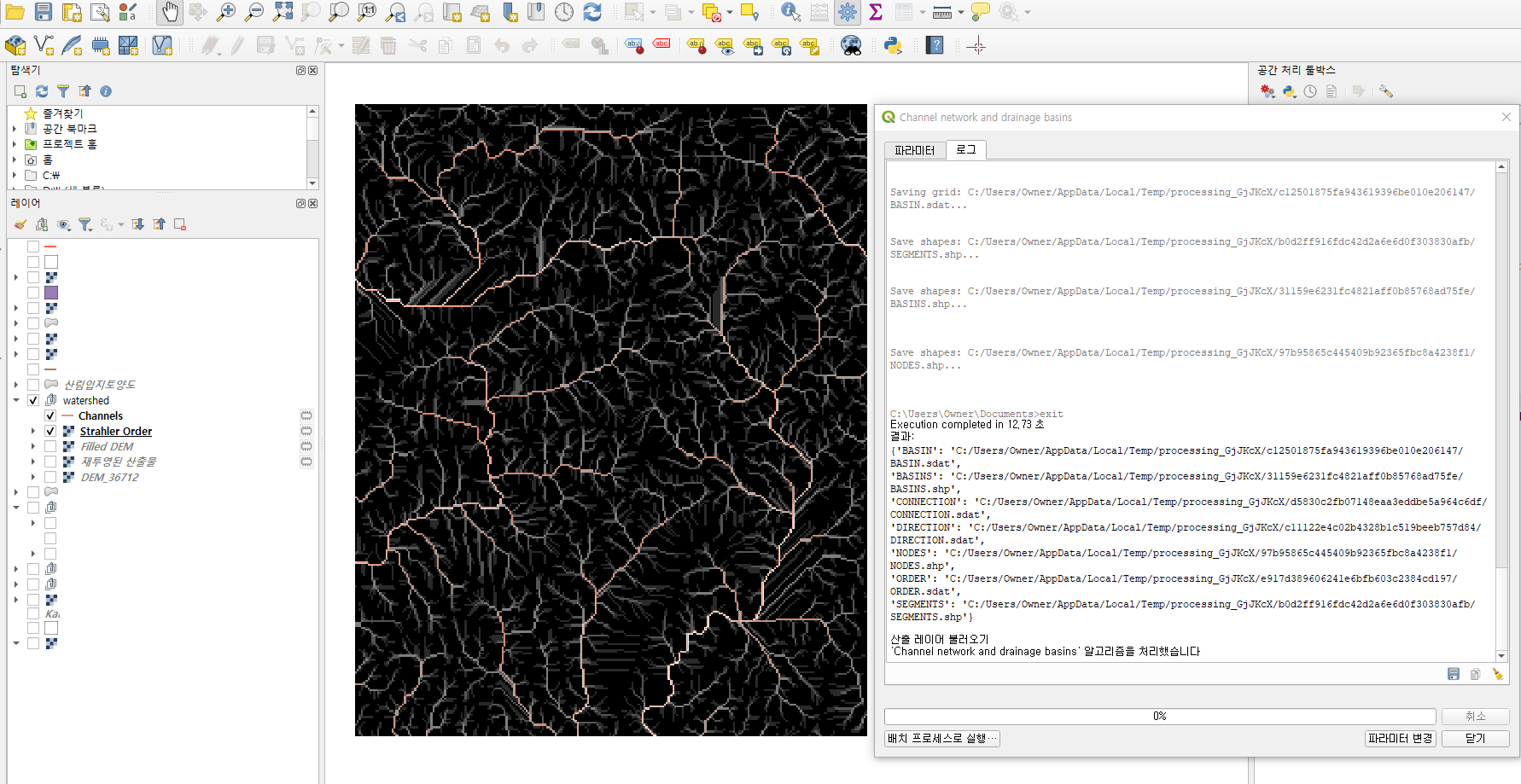This screenshot has height=784, width=1521.
Task: Toggle Channels layer visibility checkbox
Action: pyautogui.click(x=50, y=415)
